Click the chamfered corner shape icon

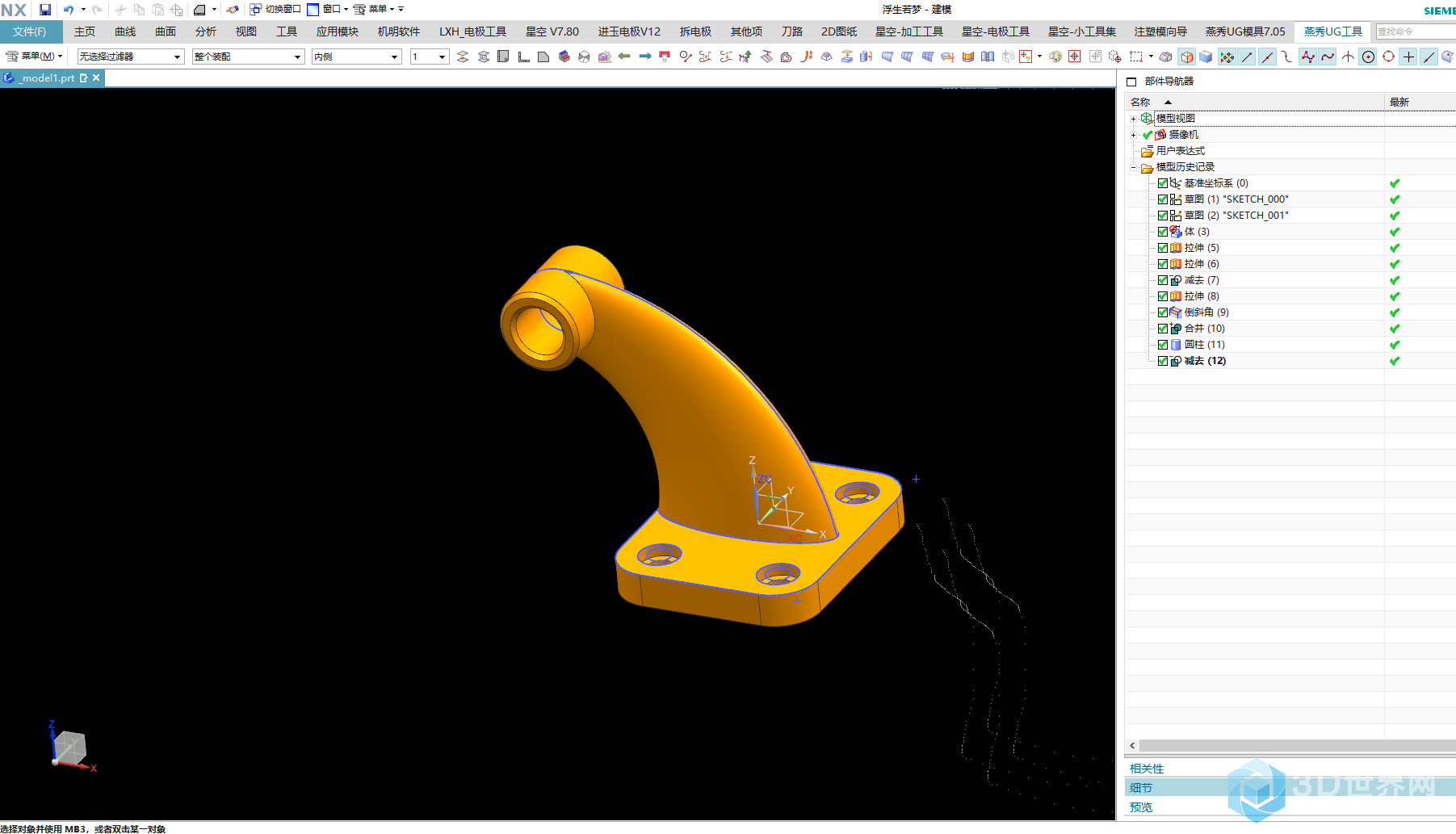pos(543,57)
